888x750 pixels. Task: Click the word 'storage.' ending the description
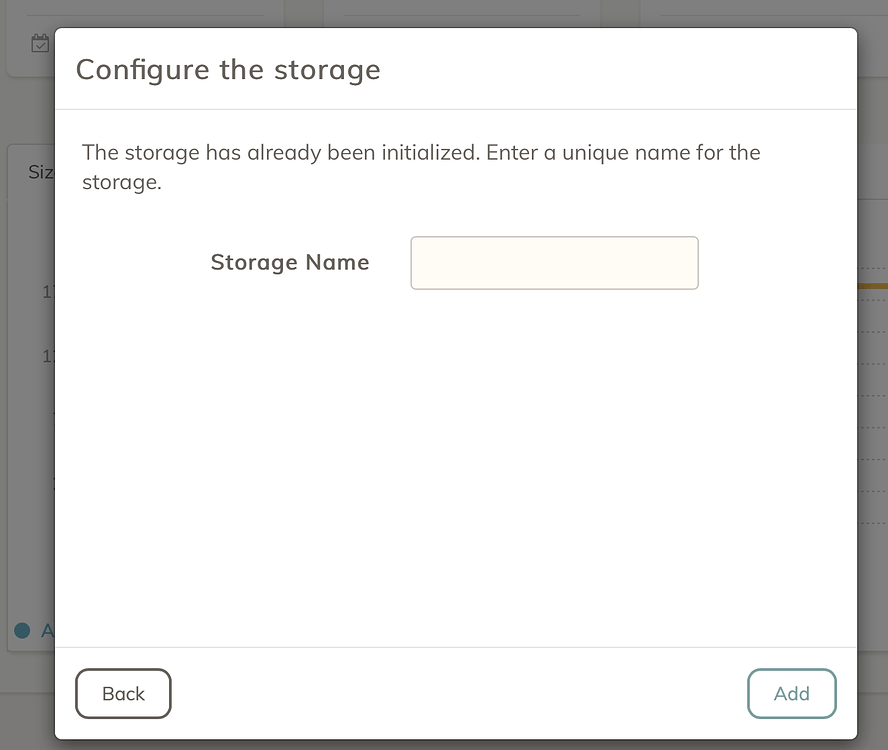pos(122,182)
